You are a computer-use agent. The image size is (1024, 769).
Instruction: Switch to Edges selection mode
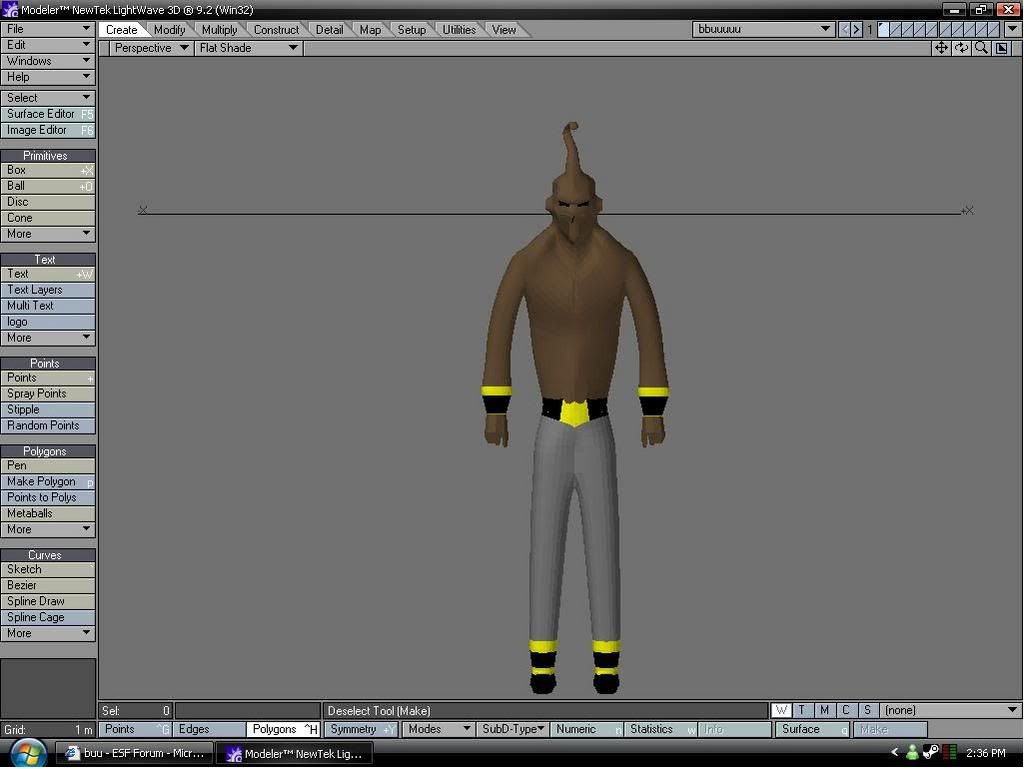pos(209,729)
